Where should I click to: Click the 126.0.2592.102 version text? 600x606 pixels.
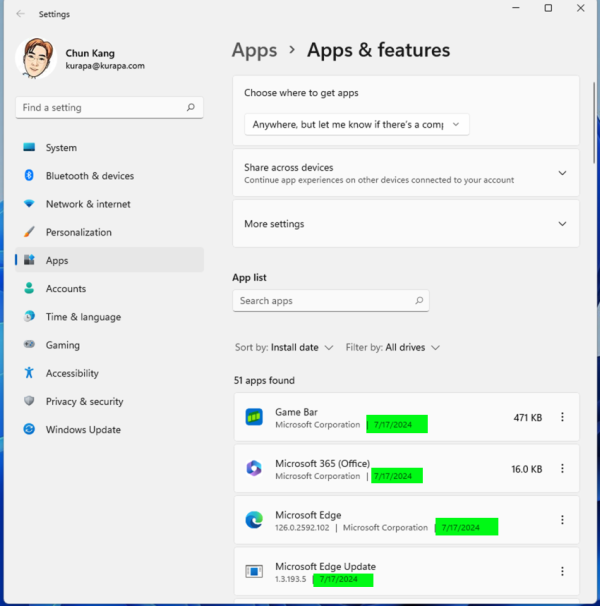[302, 528]
